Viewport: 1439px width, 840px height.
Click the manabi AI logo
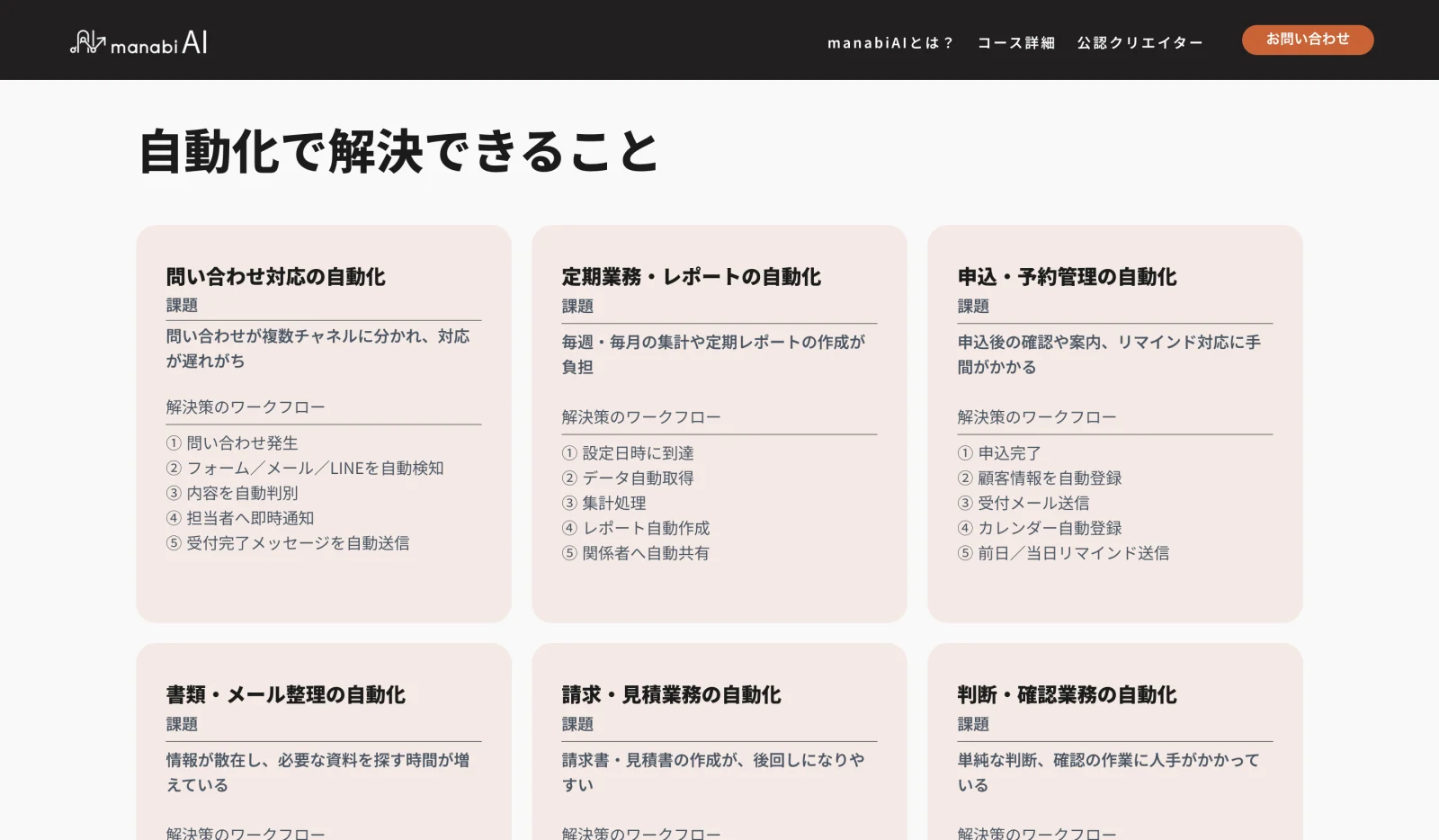139,42
